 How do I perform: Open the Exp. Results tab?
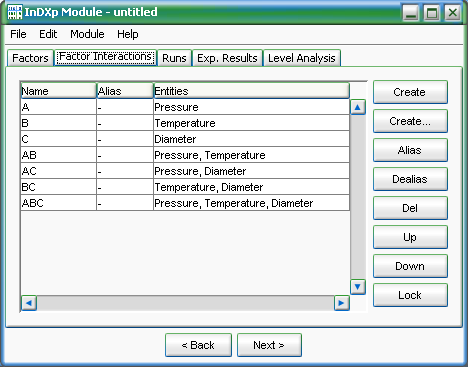pyautogui.click(x=227, y=58)
